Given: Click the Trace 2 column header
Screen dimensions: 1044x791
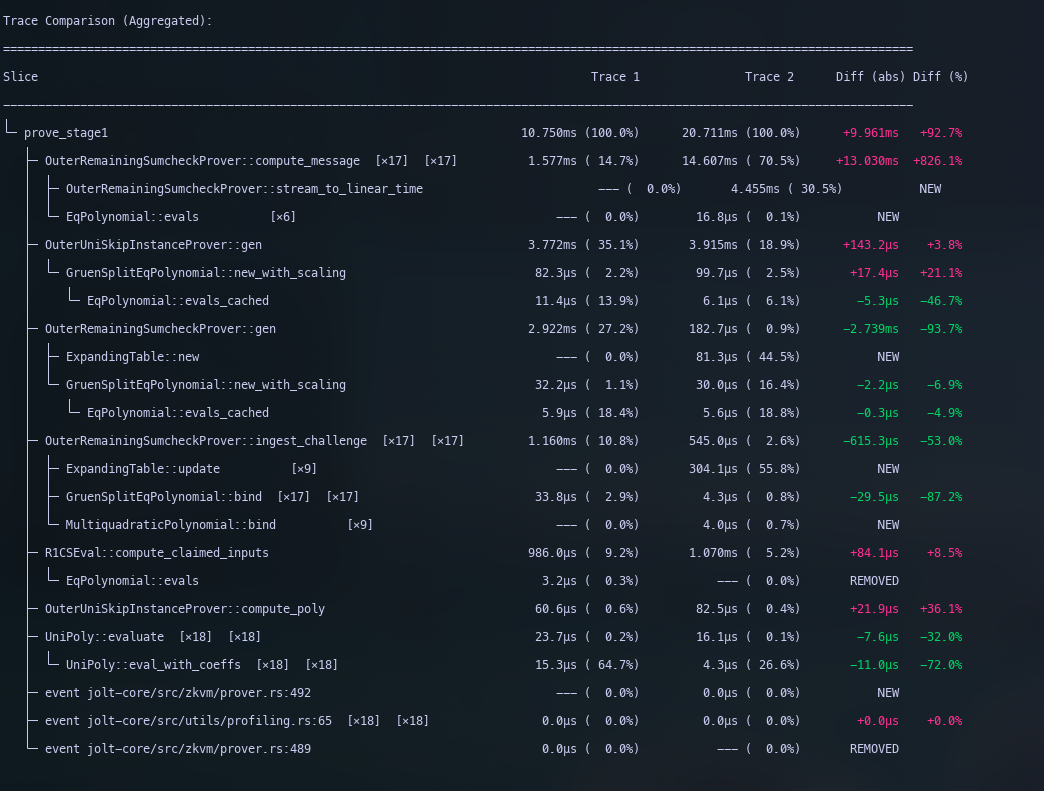Looking at the screenshot, I should tap(769, 77).
